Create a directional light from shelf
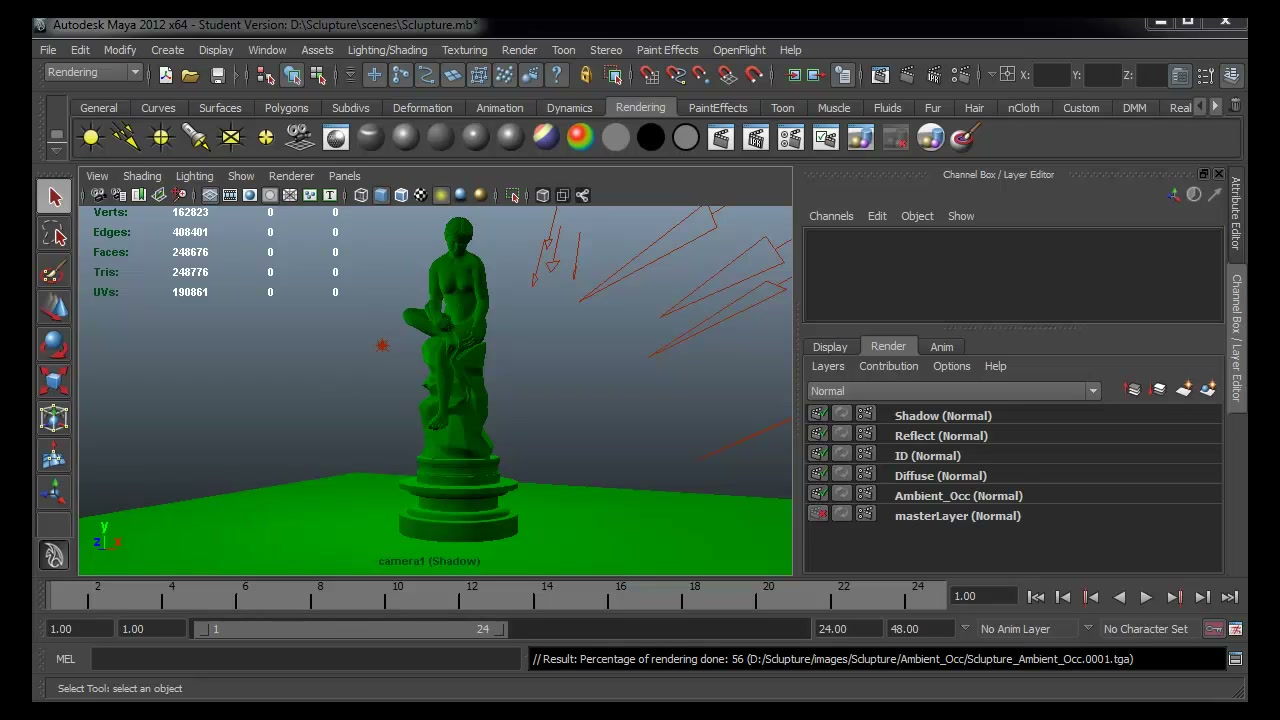 click(126, 138)
